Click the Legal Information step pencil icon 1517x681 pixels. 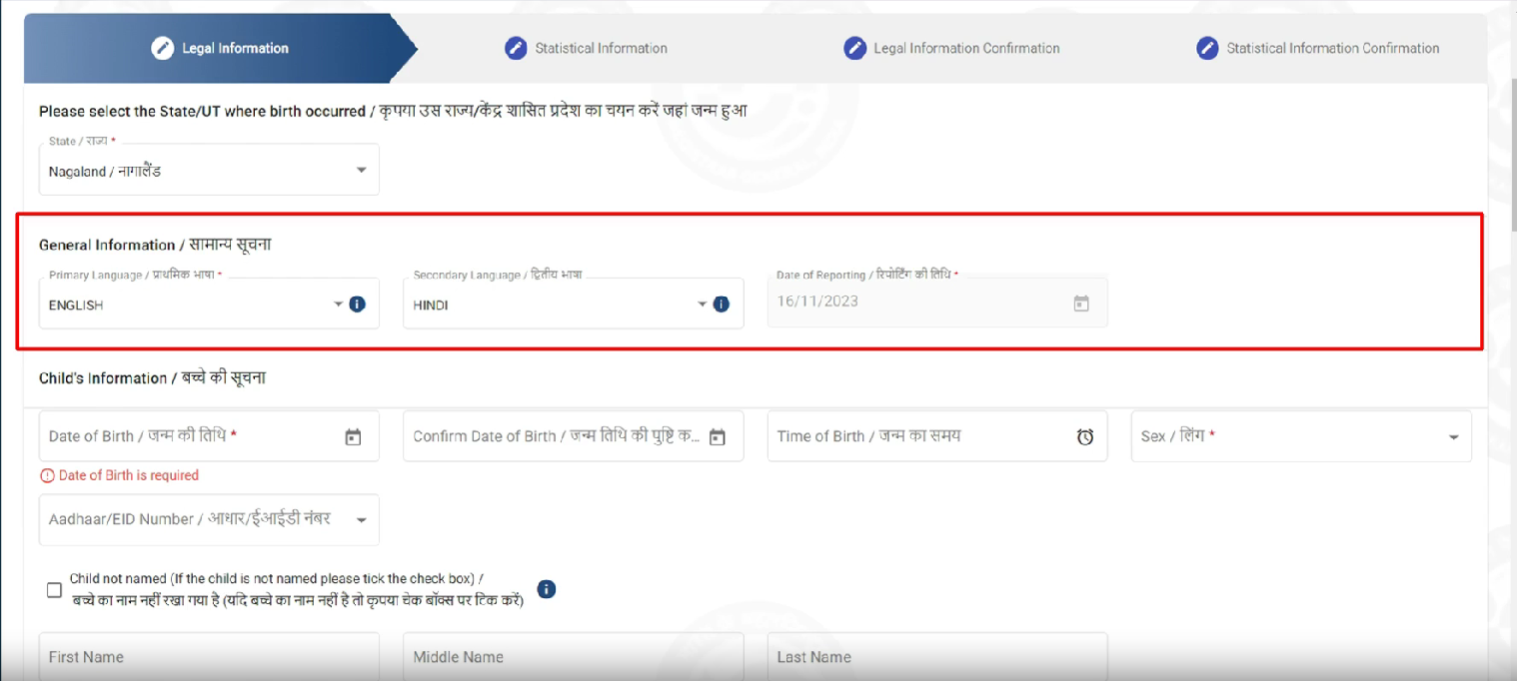coord(162,48)
